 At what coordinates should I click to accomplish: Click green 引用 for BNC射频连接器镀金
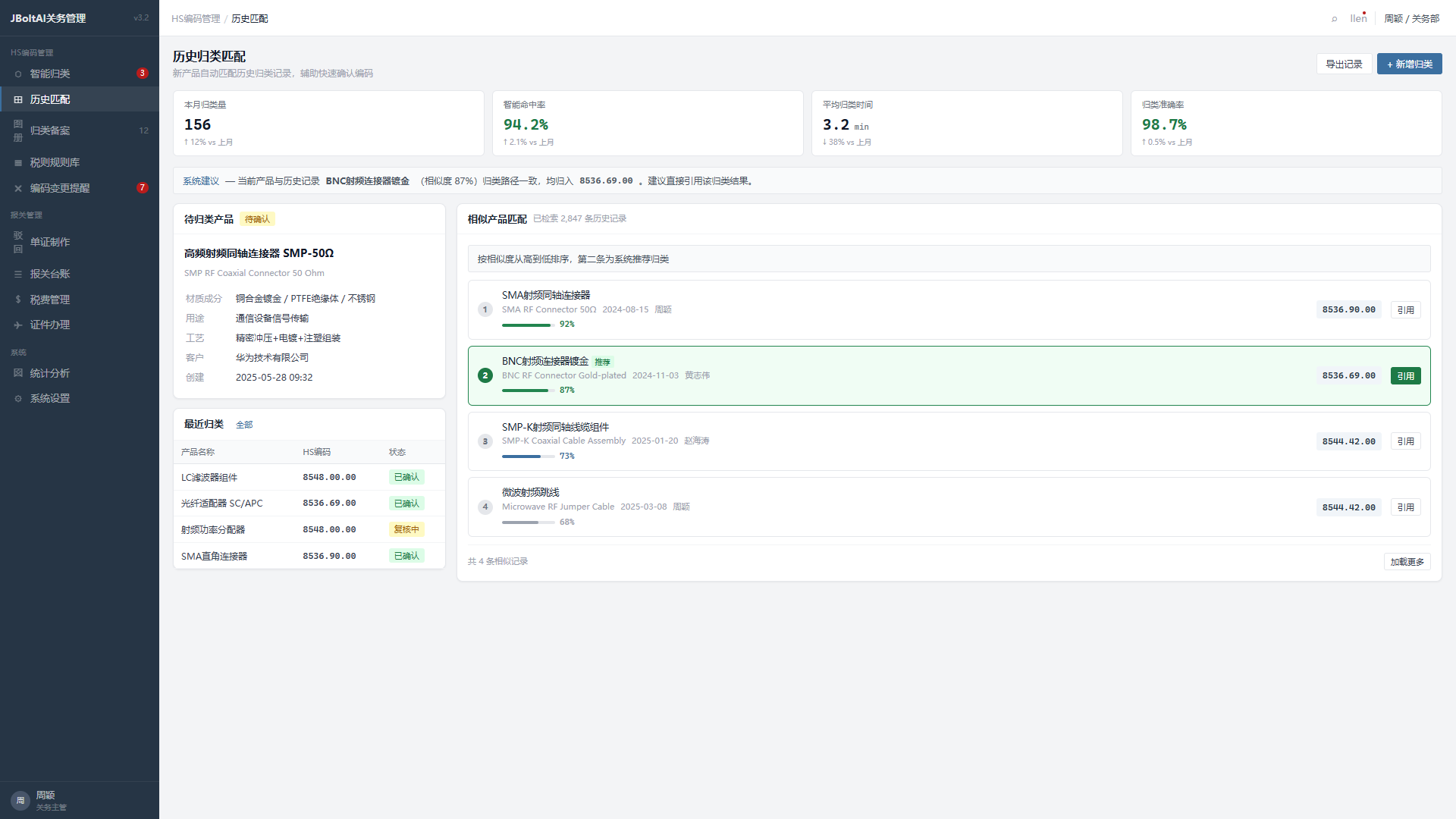(x=1406, y=375)
